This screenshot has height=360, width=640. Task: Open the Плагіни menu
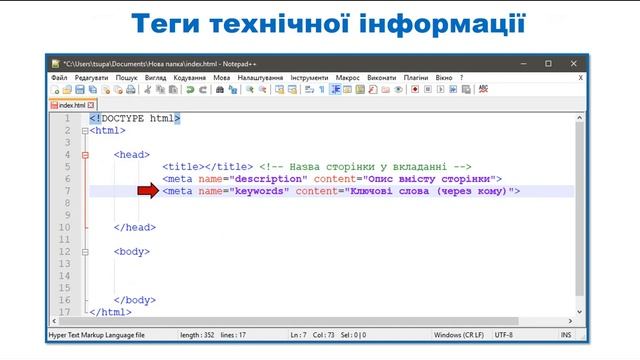click(416, 78)
